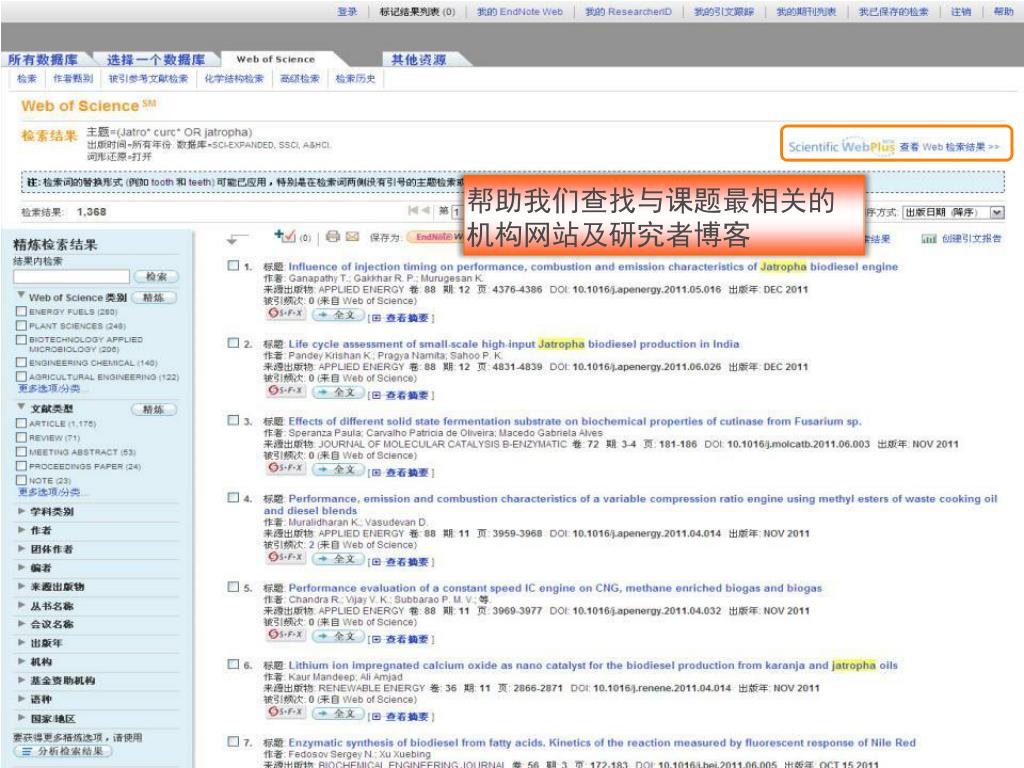Select checkbox for result 1
Image resolution: width=1024 pixels, height=768 pixels.
233,265
